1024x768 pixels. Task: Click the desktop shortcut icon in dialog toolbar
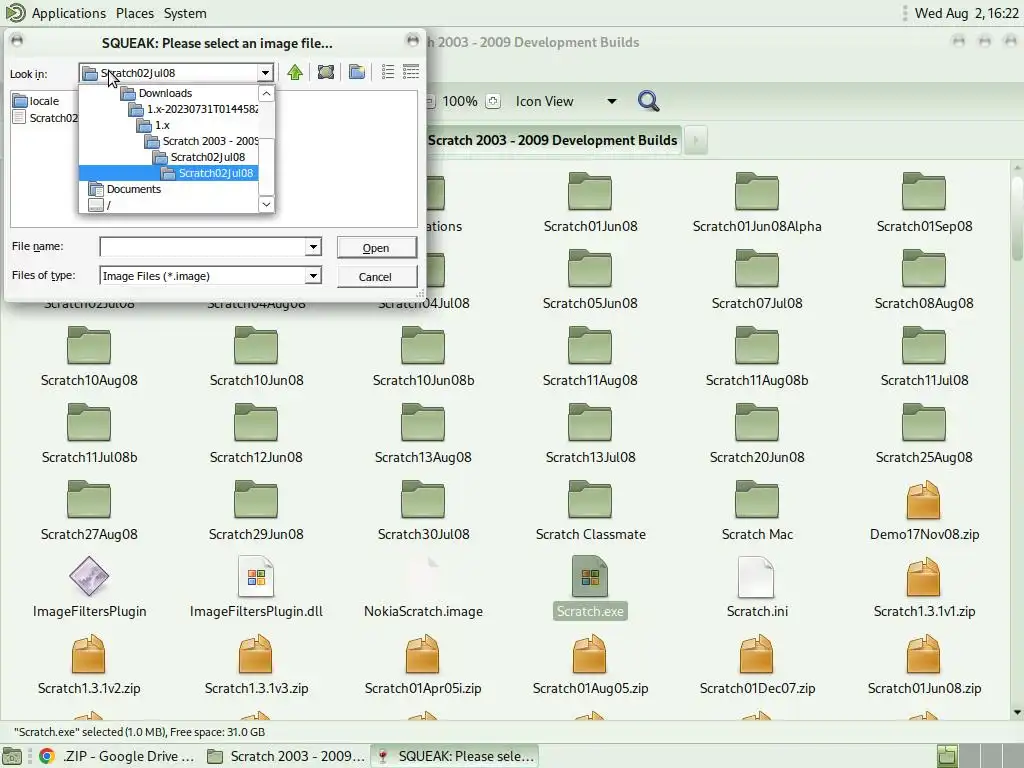click(x=326, y=72)
